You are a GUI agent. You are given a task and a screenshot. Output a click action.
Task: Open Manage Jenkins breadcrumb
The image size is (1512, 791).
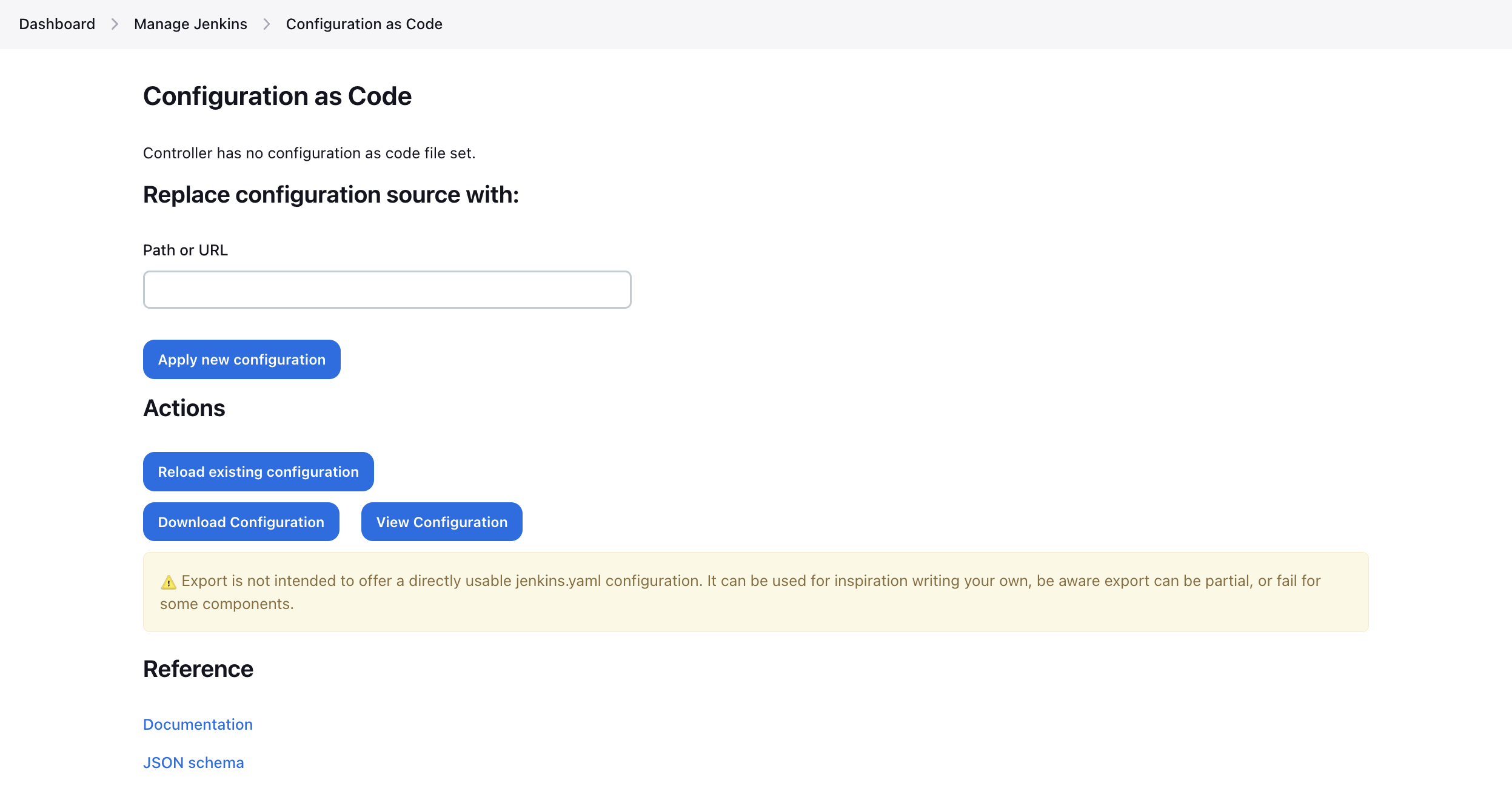click(x=190, y=24)
